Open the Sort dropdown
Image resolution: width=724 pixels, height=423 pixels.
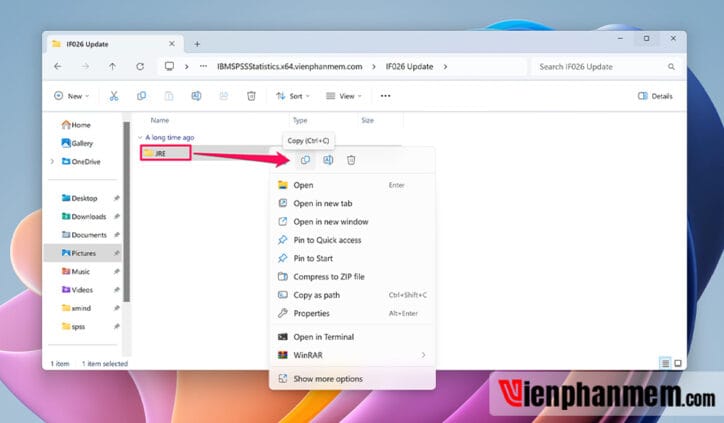point(293,96)
